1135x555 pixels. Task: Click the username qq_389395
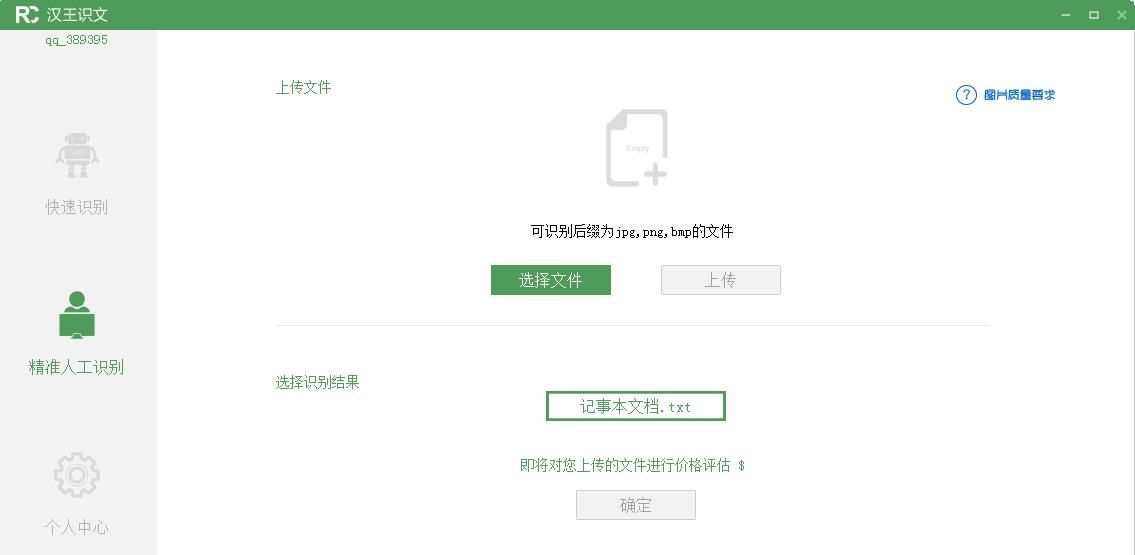pos(77,40)
